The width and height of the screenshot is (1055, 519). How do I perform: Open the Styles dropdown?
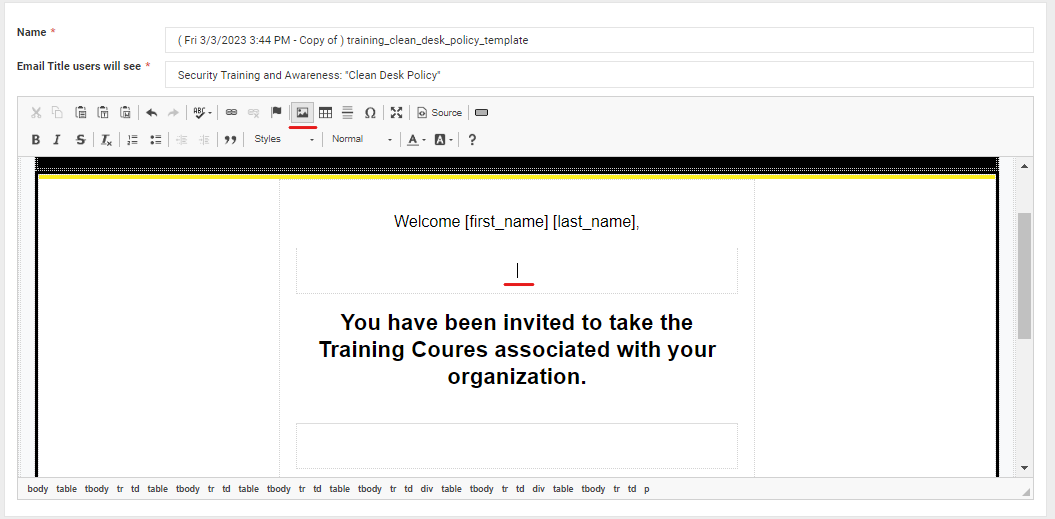click(x=283, y=140)
